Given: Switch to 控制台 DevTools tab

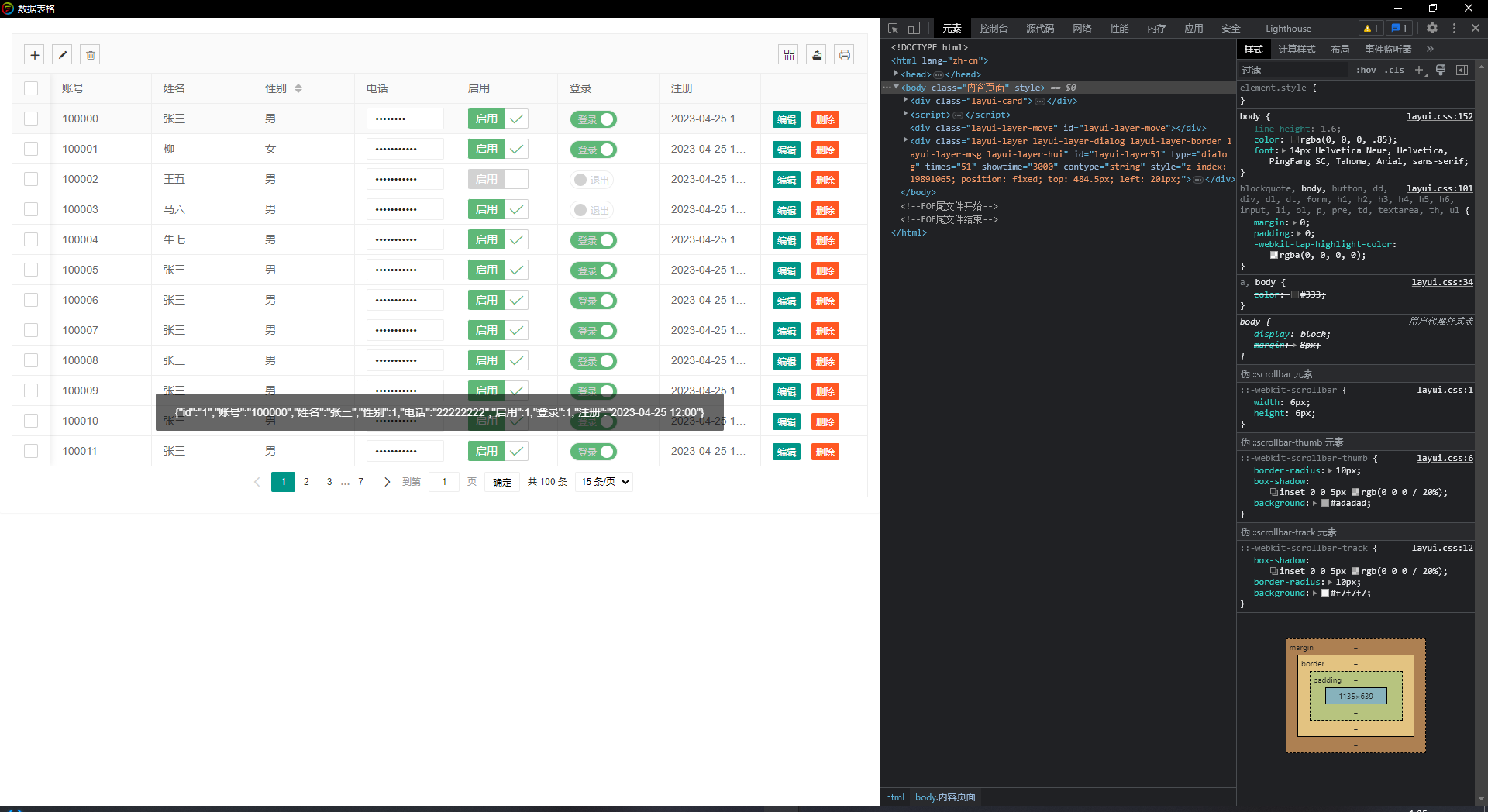Looking at the screenshot, I should 994,28.
